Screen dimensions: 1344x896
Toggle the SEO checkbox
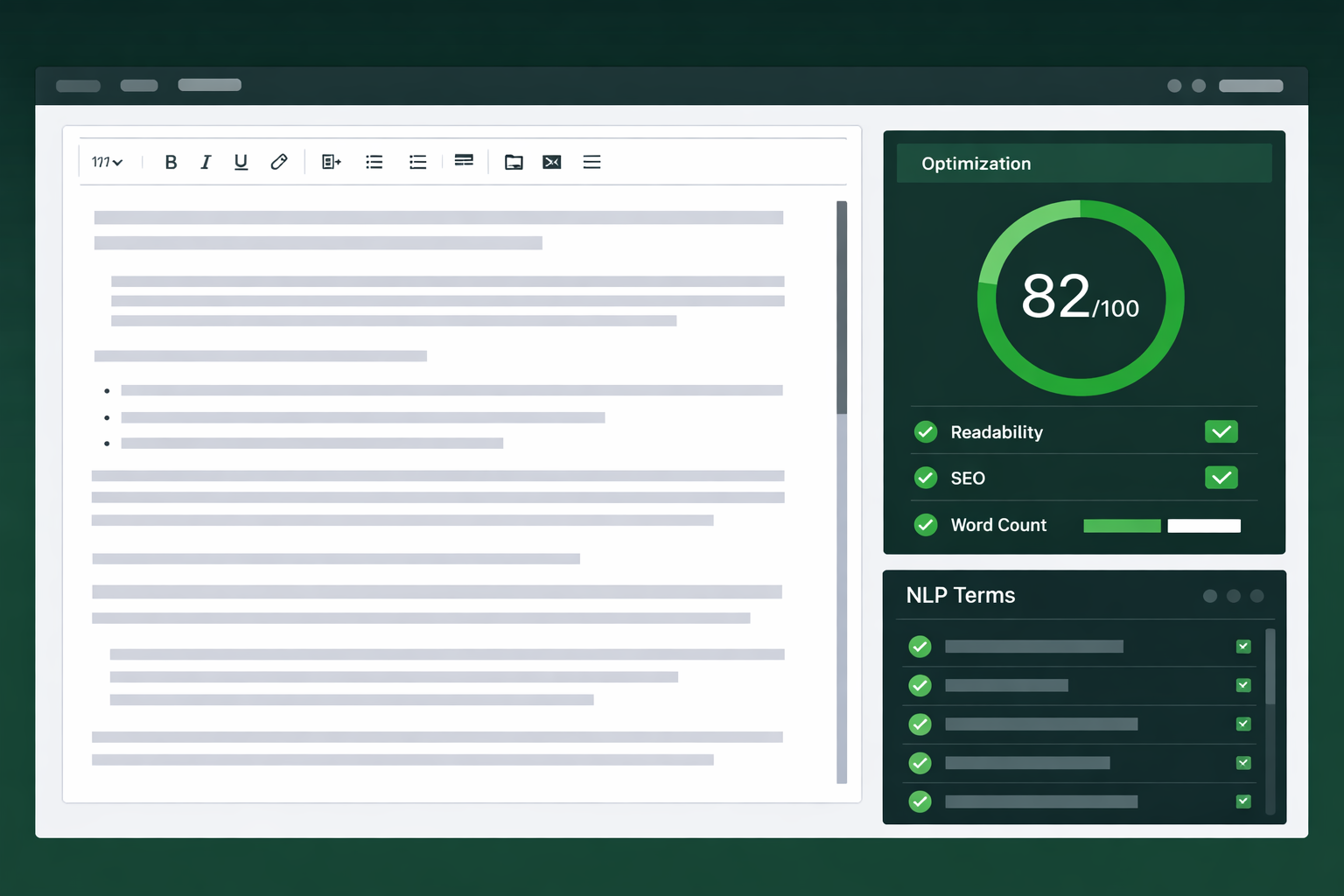pyautogui.click(x=1221, y=478)
